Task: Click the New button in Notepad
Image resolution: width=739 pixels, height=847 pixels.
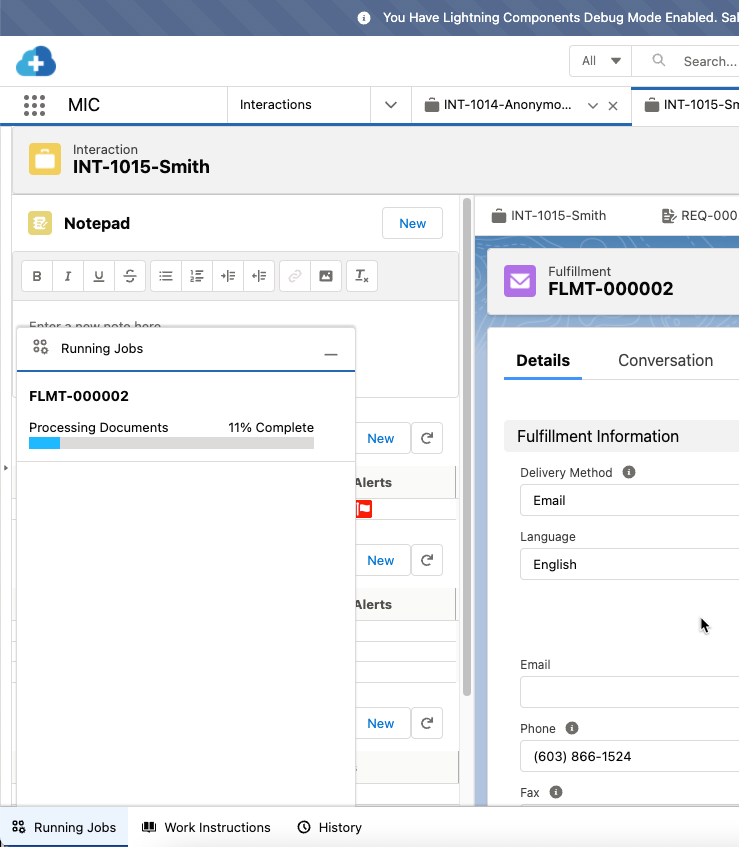Action: [412, 223]
